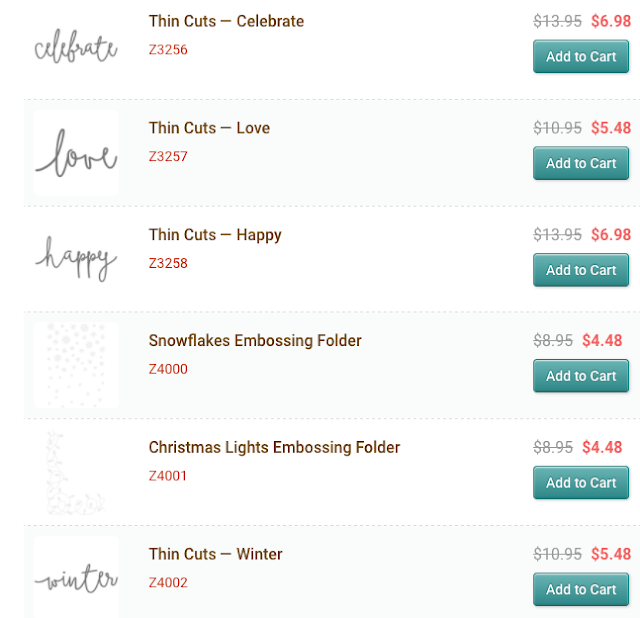640x618 pixels.
Task: Click the Happy script thumbnail image
Action: pyautogui.click(x=76, y=258)
